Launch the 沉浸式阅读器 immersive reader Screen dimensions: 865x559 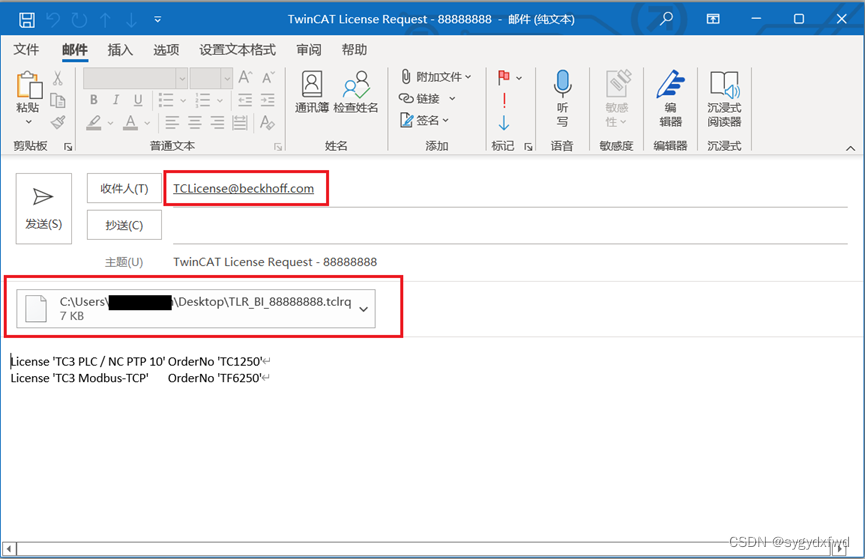pos(725,98)
